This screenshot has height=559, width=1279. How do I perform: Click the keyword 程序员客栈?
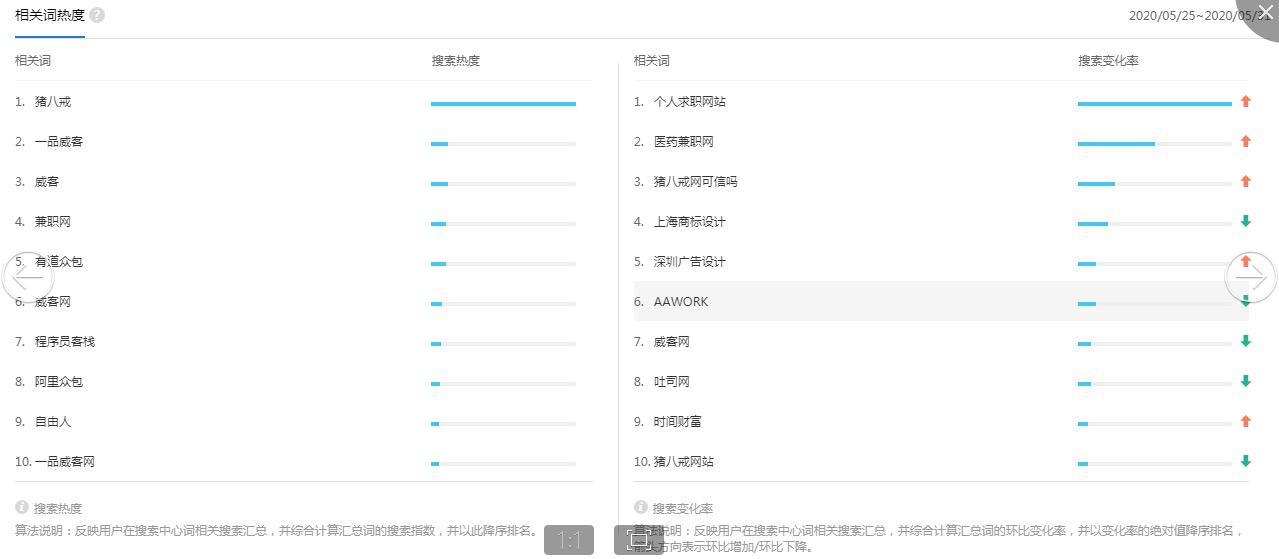click(65, 342)
